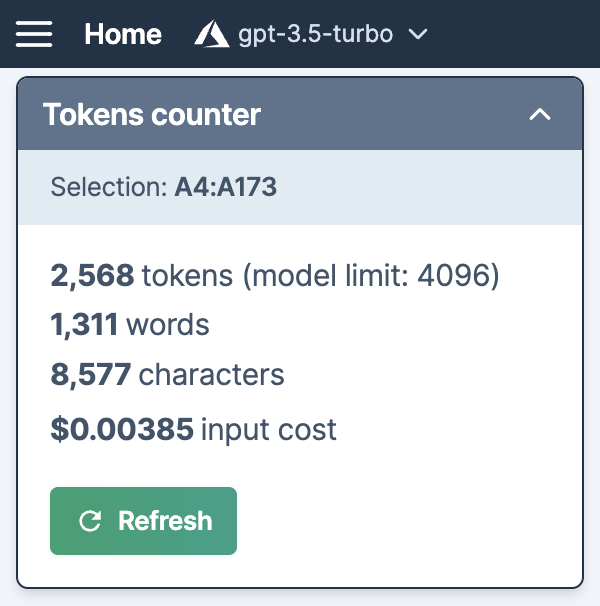Viewport: 600px width, 606px height.
Task: Click the 2,568 token count
Action: [x=92, y=276]
